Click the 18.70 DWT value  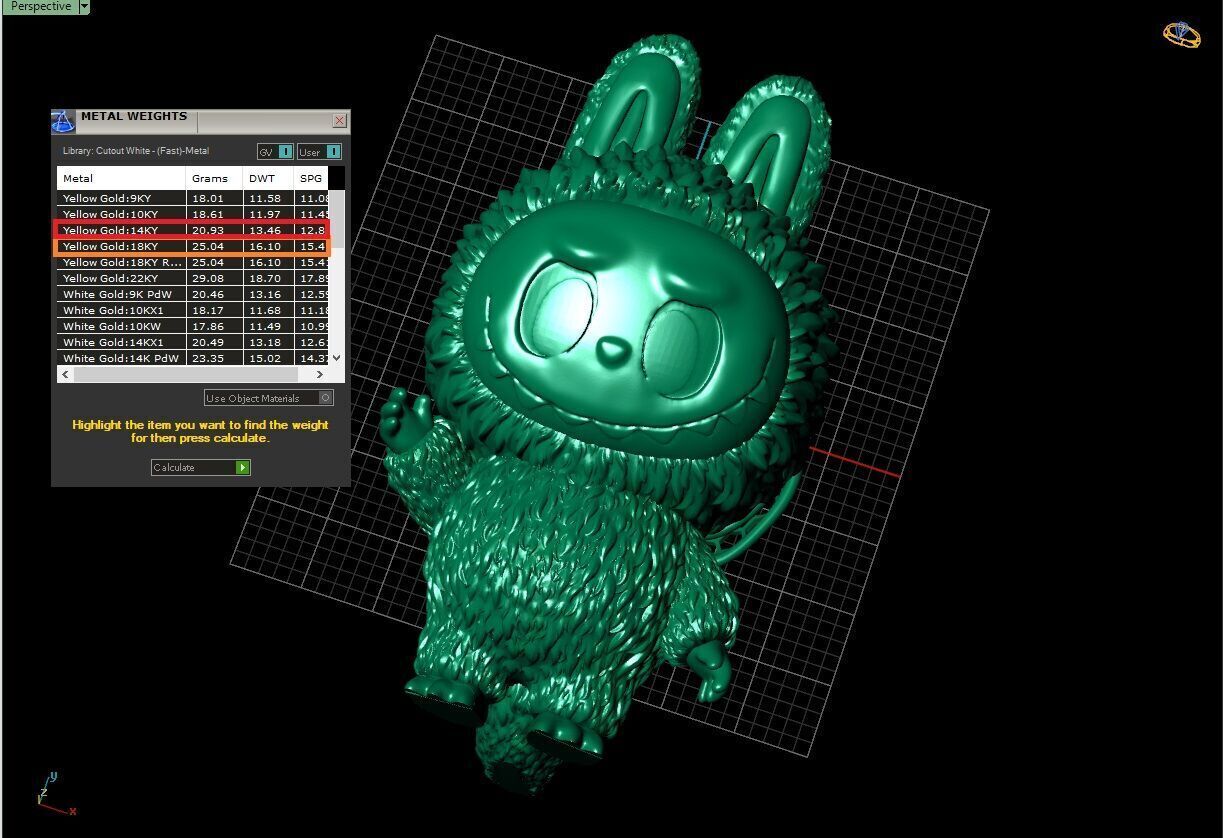265,278
